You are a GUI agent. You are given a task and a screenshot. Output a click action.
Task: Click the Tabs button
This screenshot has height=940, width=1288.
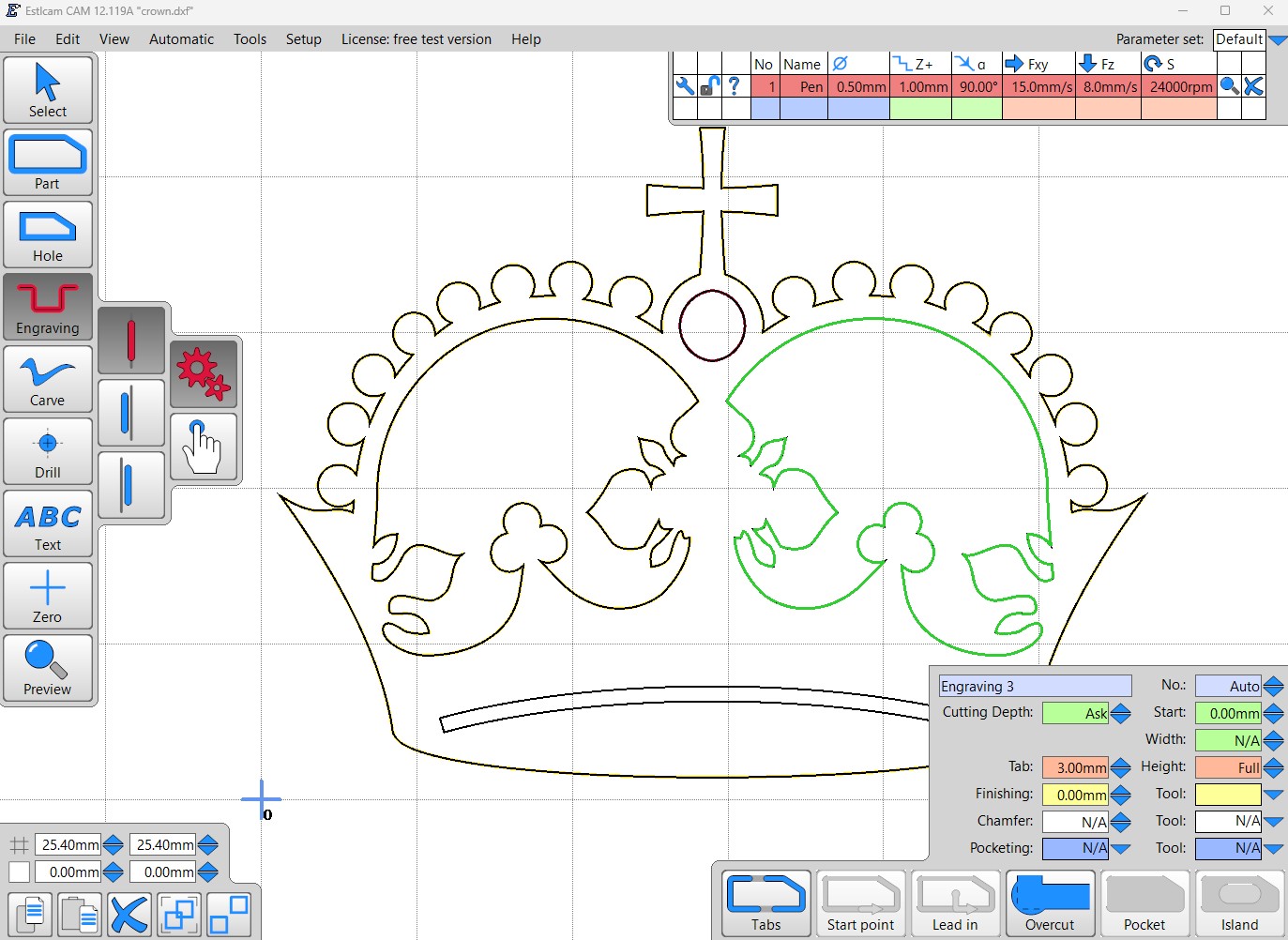pos(766,903)
